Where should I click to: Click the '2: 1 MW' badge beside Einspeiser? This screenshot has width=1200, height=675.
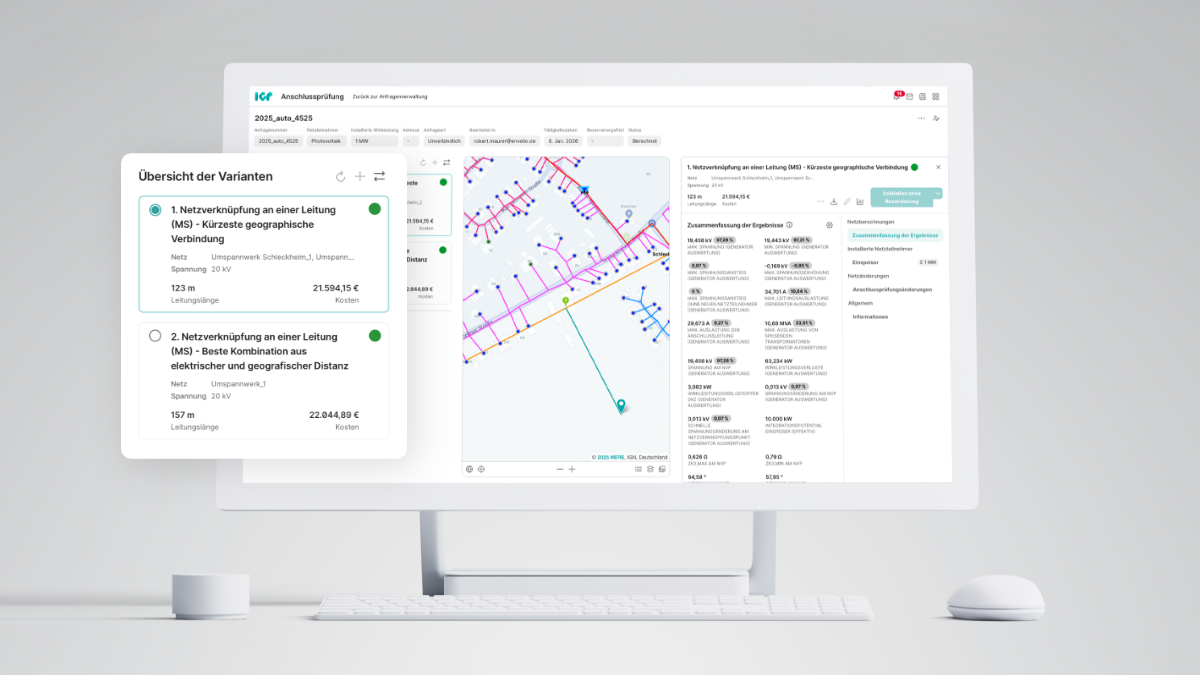coord(928,262)
